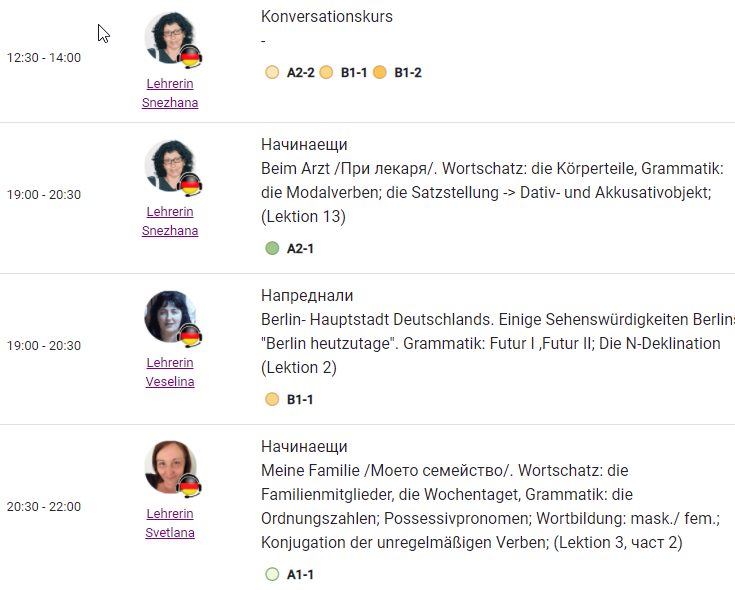The width and height of the screenshot is (735, 590).
Task: Click the B1-1 label in the Konversationskurs row
Action: coord(354,73)
